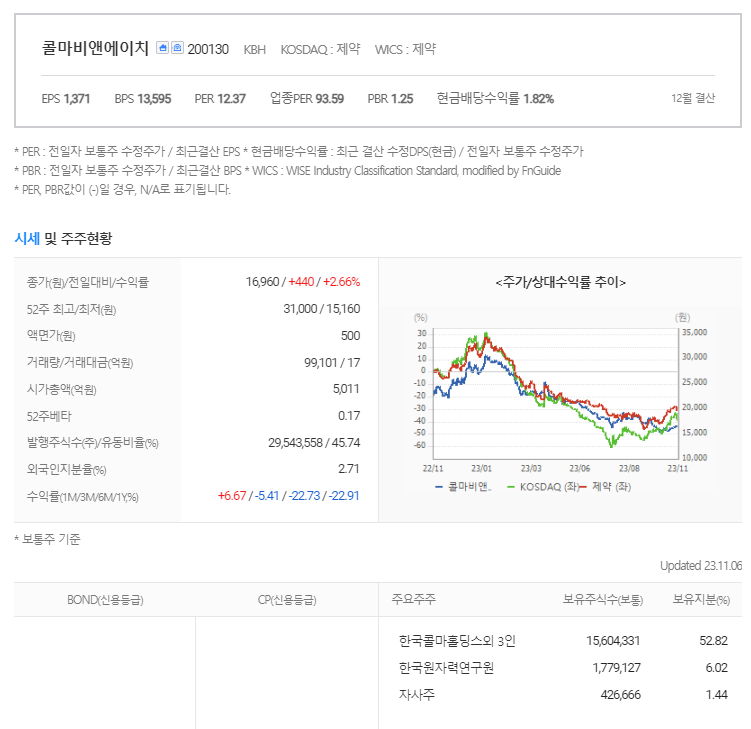Click trading volume value 99,101 / 17

(332, 363)
